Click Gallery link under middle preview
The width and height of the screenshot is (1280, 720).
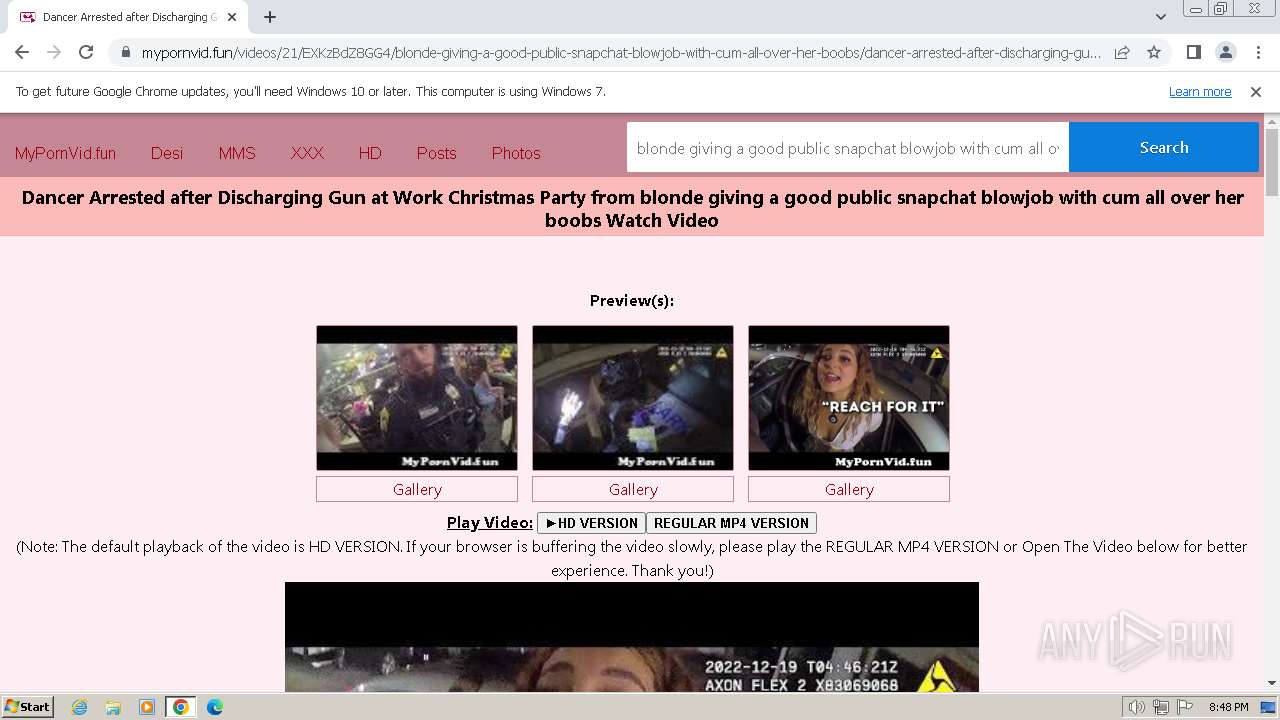633,489
